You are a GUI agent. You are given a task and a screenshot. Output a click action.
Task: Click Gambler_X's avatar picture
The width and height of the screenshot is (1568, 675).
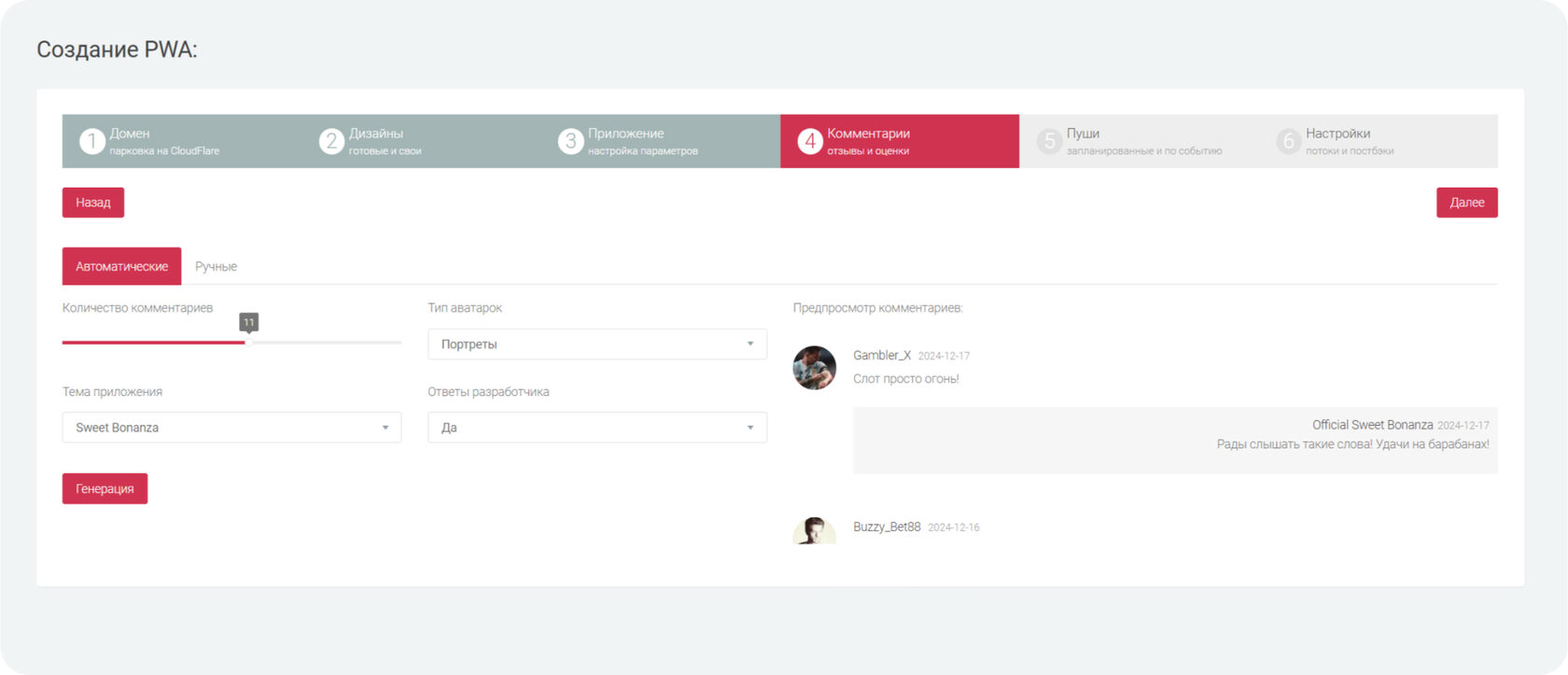[814, 368]
